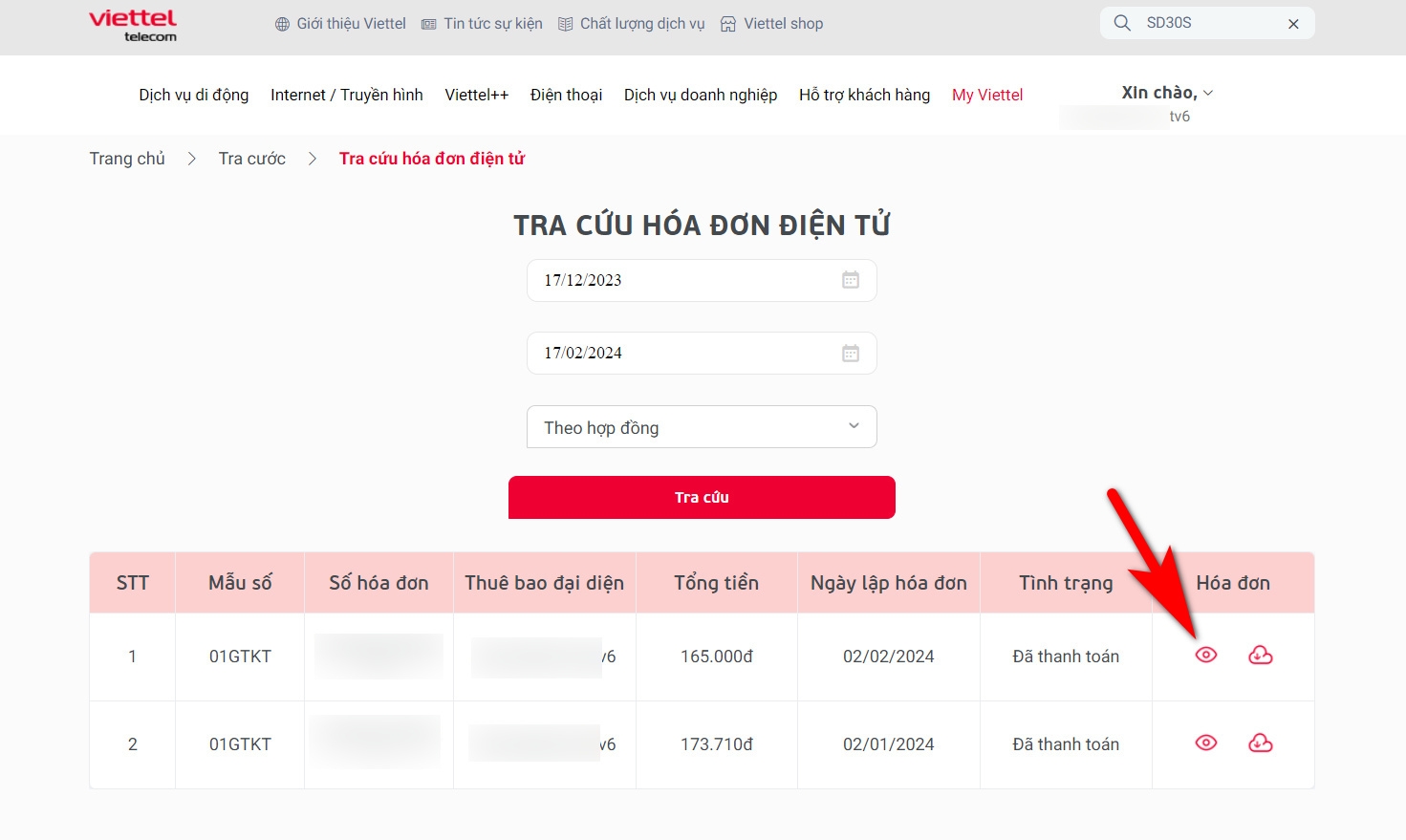This screenshot has height=840, width=1406.
Task: Open Giới thiệu Viettel link
Action: pos(340,24)
